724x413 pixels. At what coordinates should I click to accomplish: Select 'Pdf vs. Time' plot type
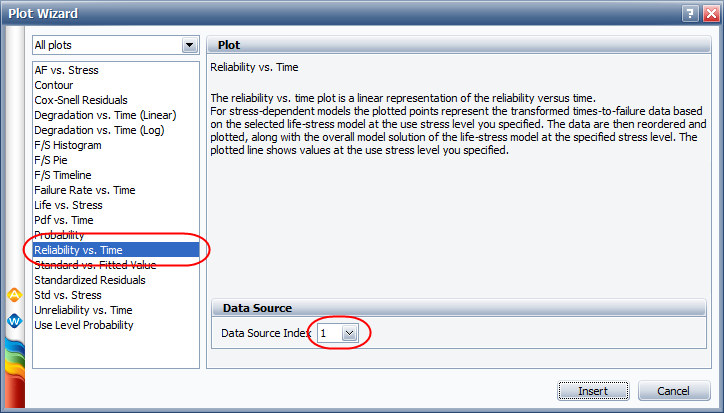click(64, 220)
